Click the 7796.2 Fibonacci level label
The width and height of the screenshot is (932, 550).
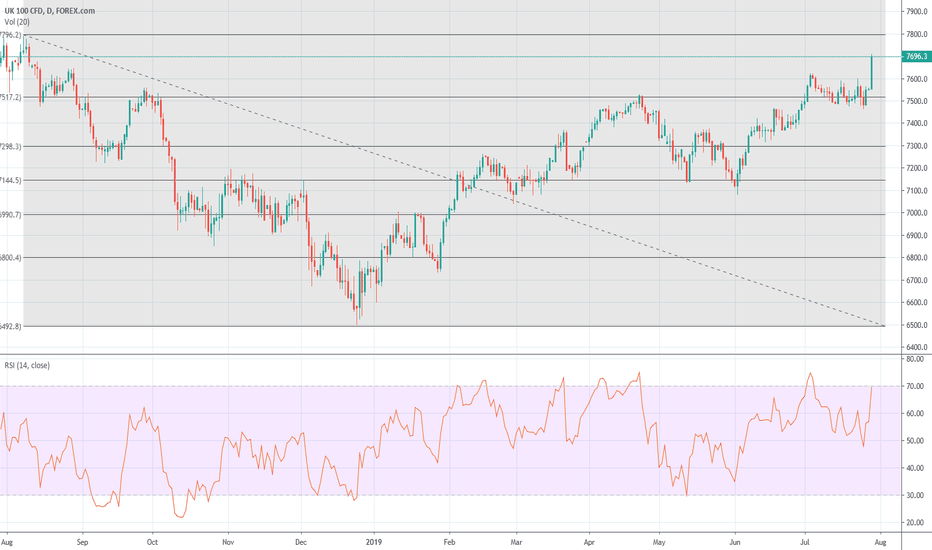tap(10, 35)
